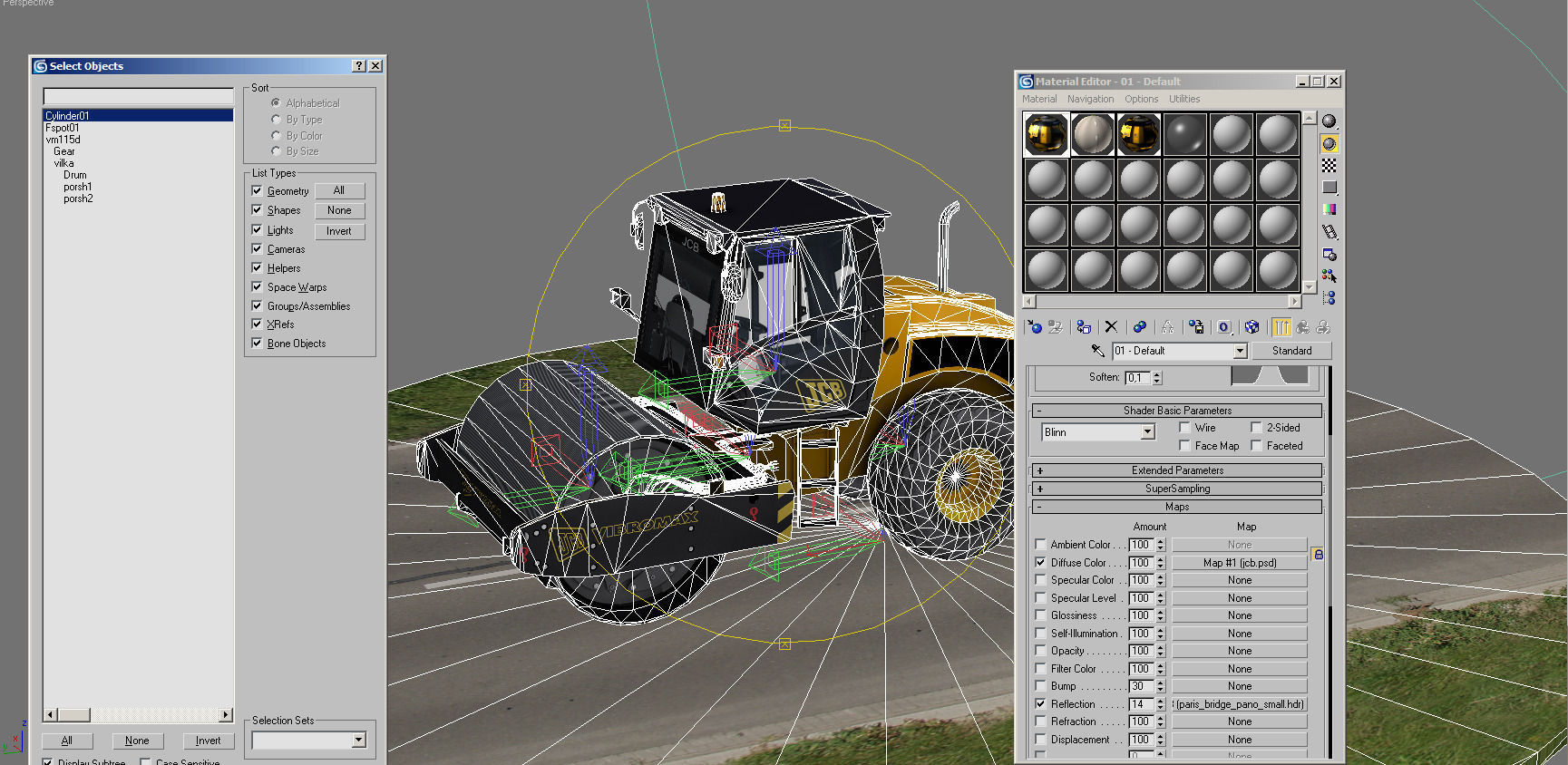
Task: Toggle Geometry list type checkbox
Action: point(257,190)
